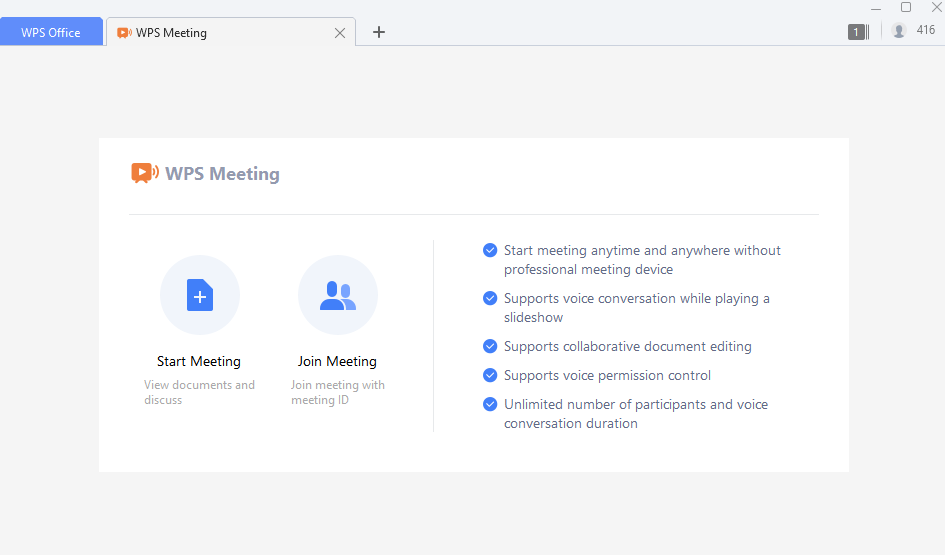945x555 pixels.
Task: Maximize the WPS Office window
Action: pyautogui.click(x=906, y=7)
